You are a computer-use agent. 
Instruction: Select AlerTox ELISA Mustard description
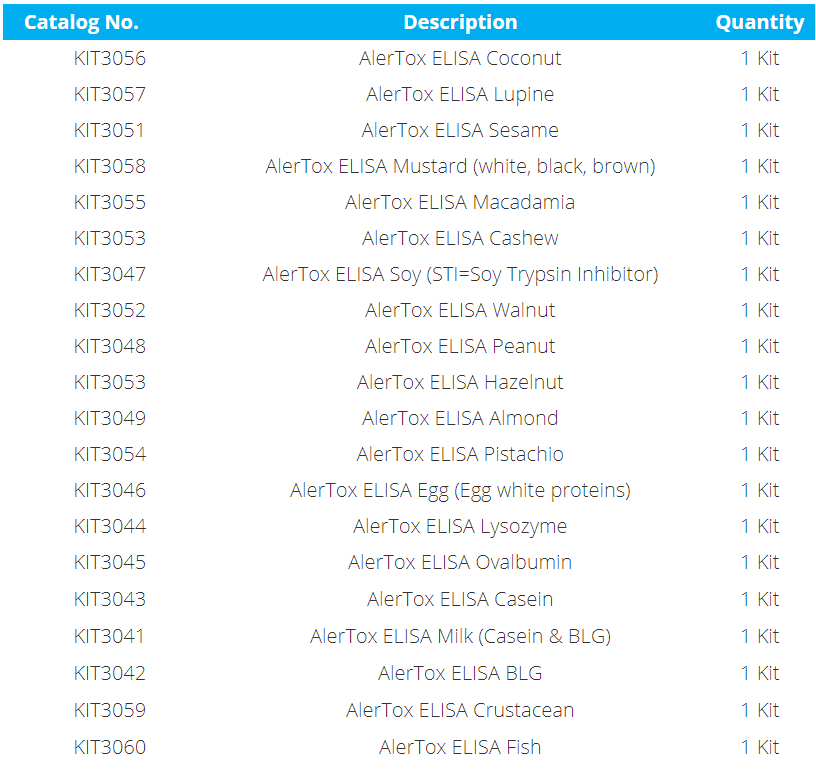(x=460, y=166)
